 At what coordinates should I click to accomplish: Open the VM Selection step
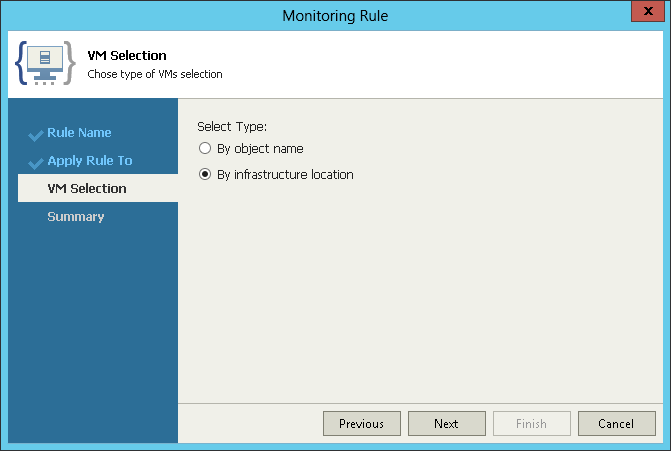click(98, 188)
